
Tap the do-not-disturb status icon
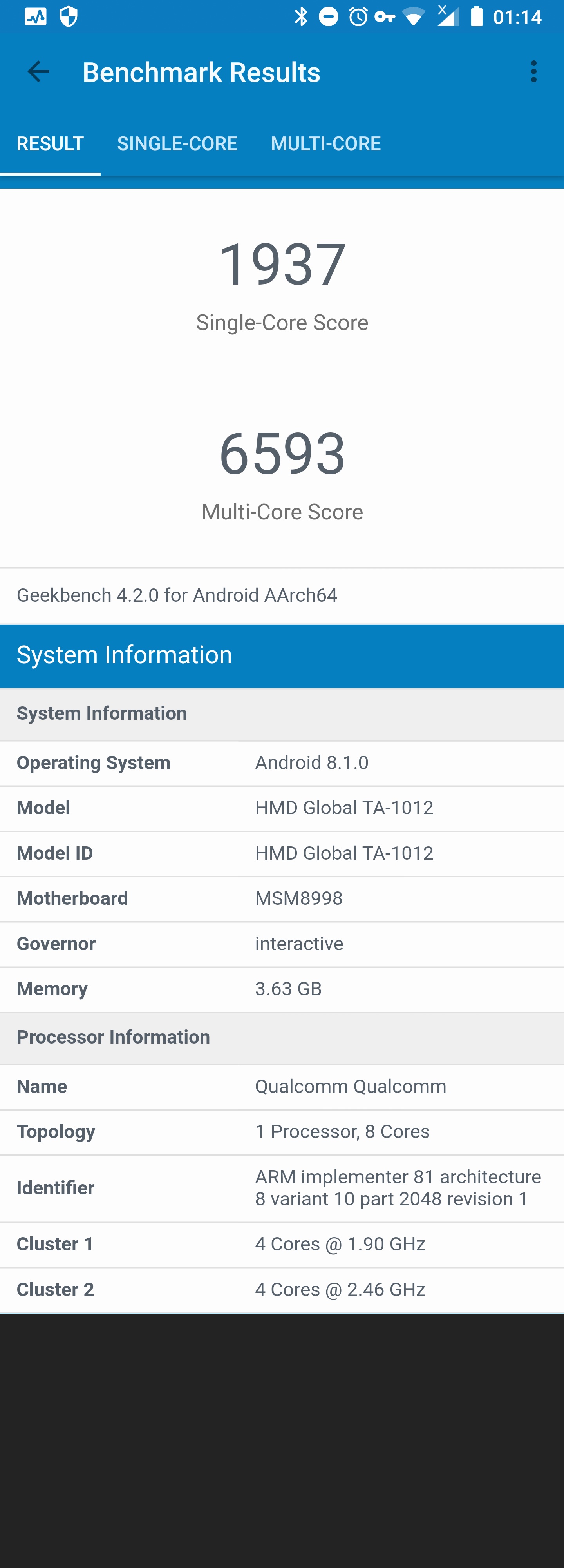pyautogui.click(x=329, y=16)
